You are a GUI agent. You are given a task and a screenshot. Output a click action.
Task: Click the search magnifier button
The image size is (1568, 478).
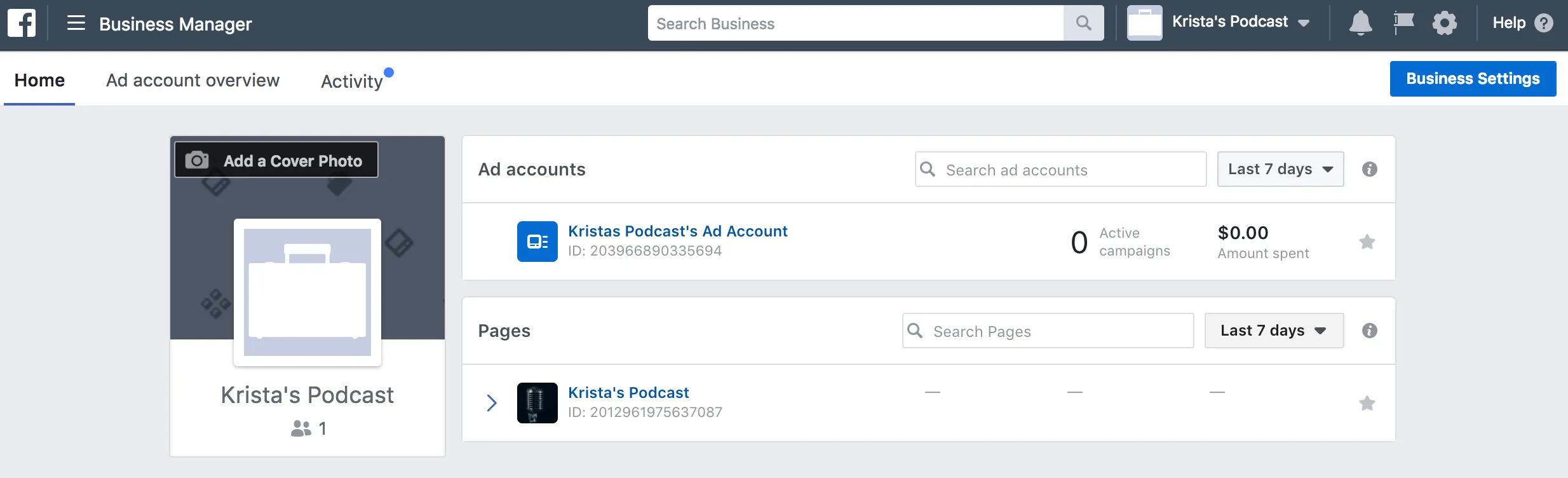coord(1084,24)
